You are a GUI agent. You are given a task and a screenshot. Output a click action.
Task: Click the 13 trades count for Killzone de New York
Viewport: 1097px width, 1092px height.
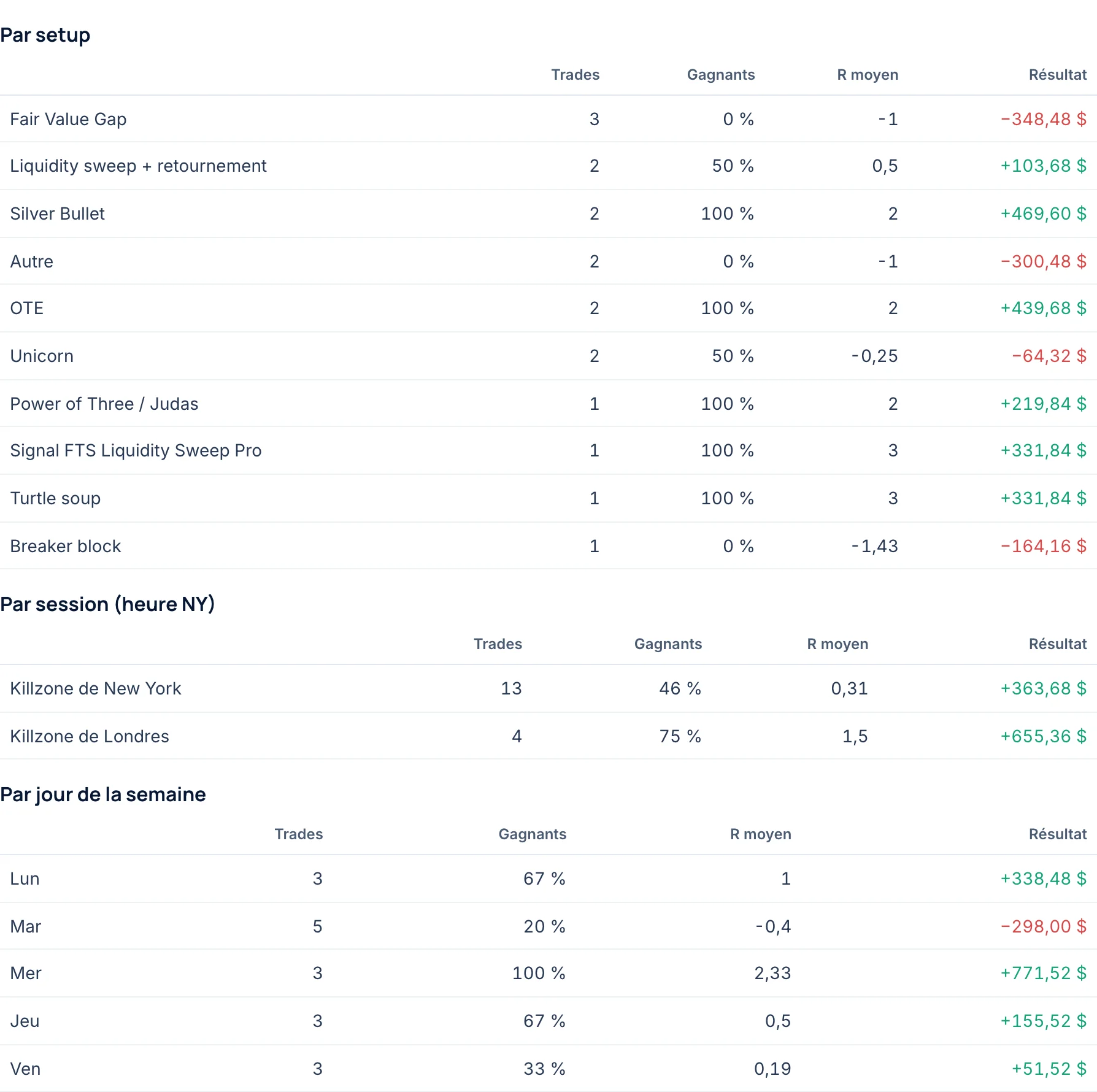(x=512, y=688)
